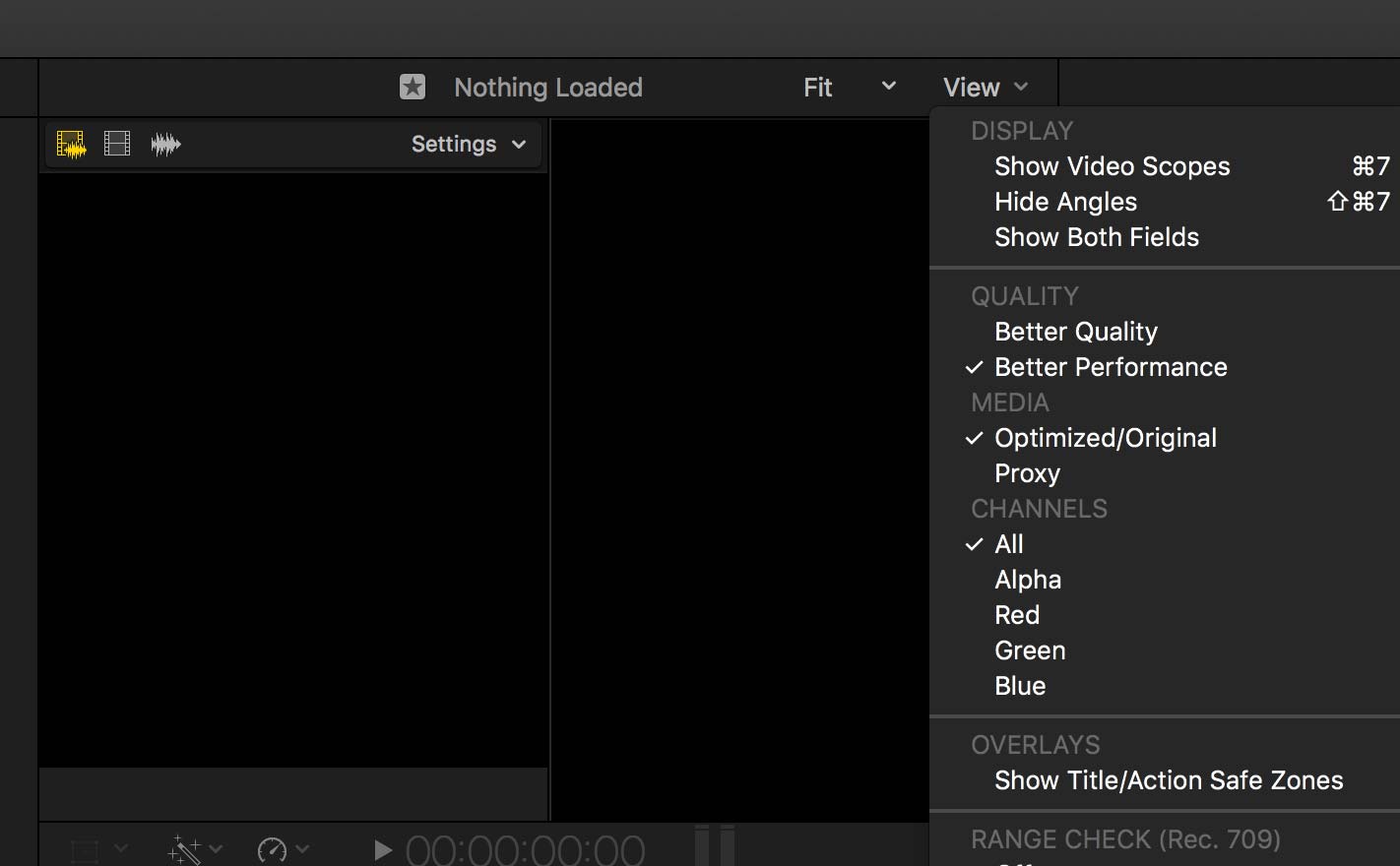Click the magic wand enhancements icon
The height and width of the screenshot is (866, 1400).
184,849
